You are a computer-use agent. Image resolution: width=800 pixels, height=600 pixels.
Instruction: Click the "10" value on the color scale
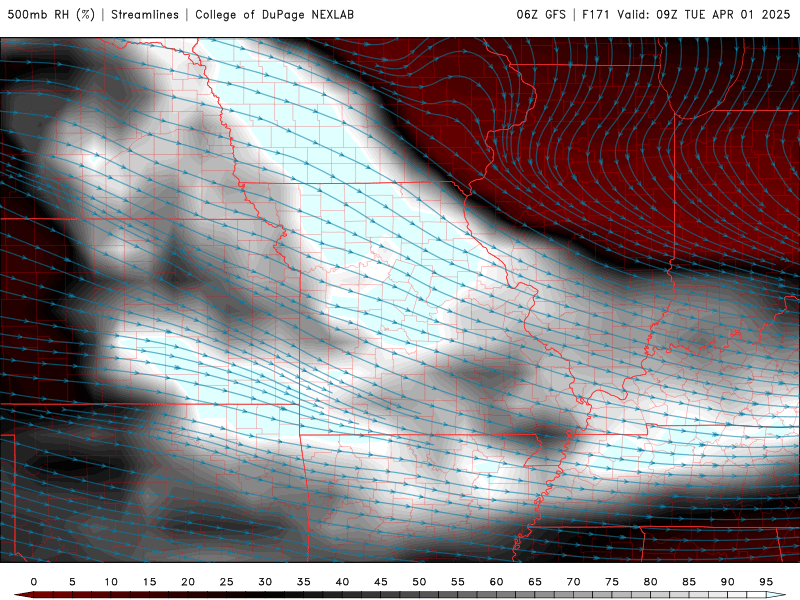pos(111,582)
